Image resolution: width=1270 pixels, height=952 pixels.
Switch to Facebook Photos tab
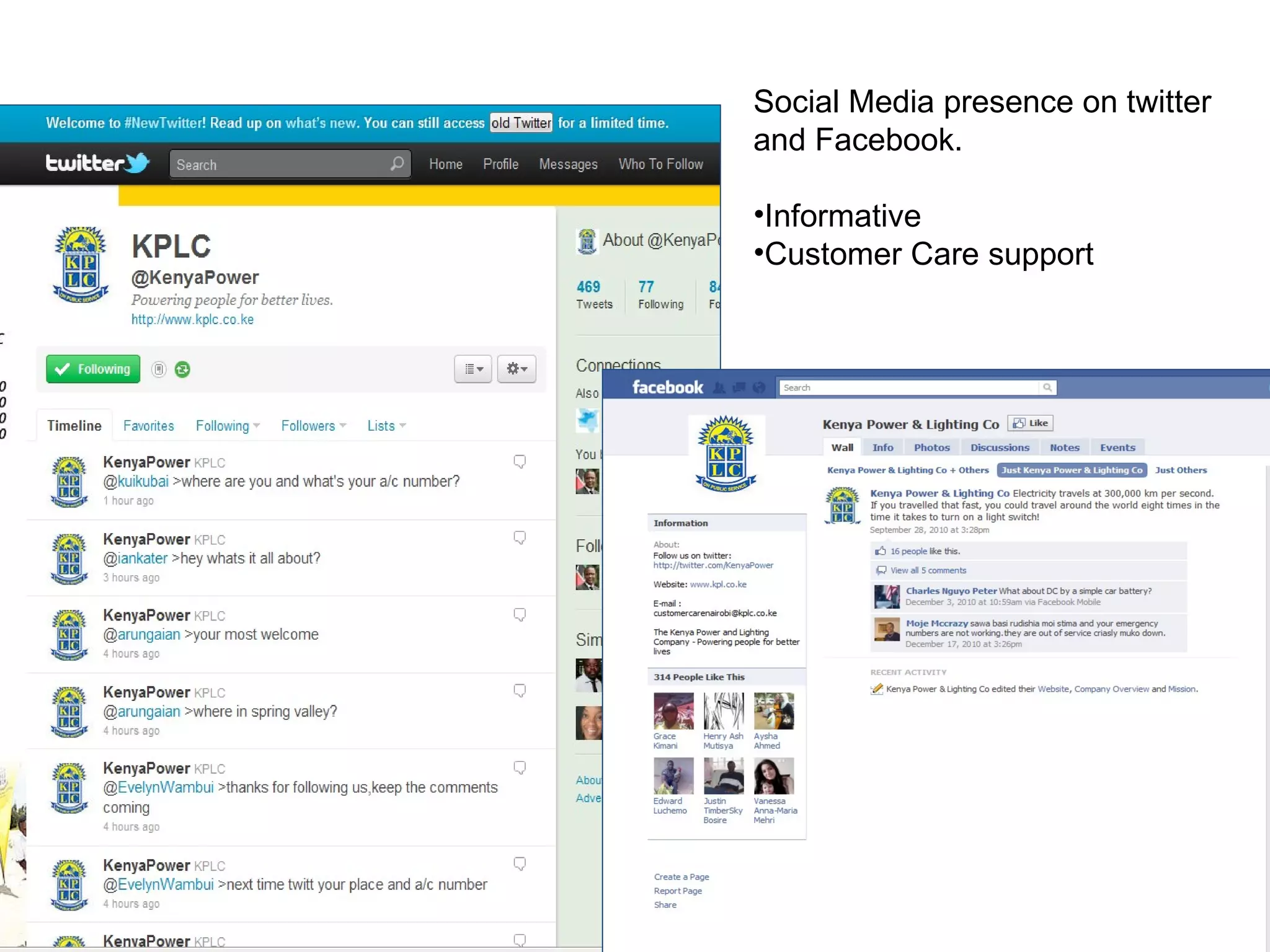point(931,447)
